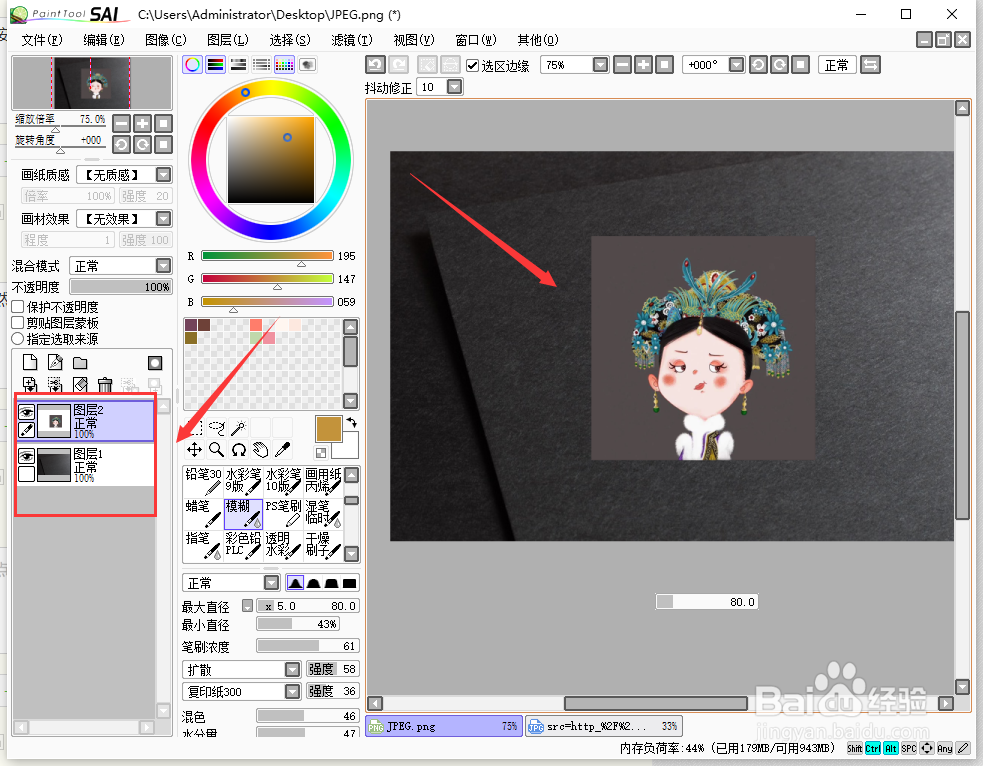Image resolution: width=983 pixels, height=766 pixels.
Task: Open the 混合模式 blending mode dropdown
Action: click(164, 266)
